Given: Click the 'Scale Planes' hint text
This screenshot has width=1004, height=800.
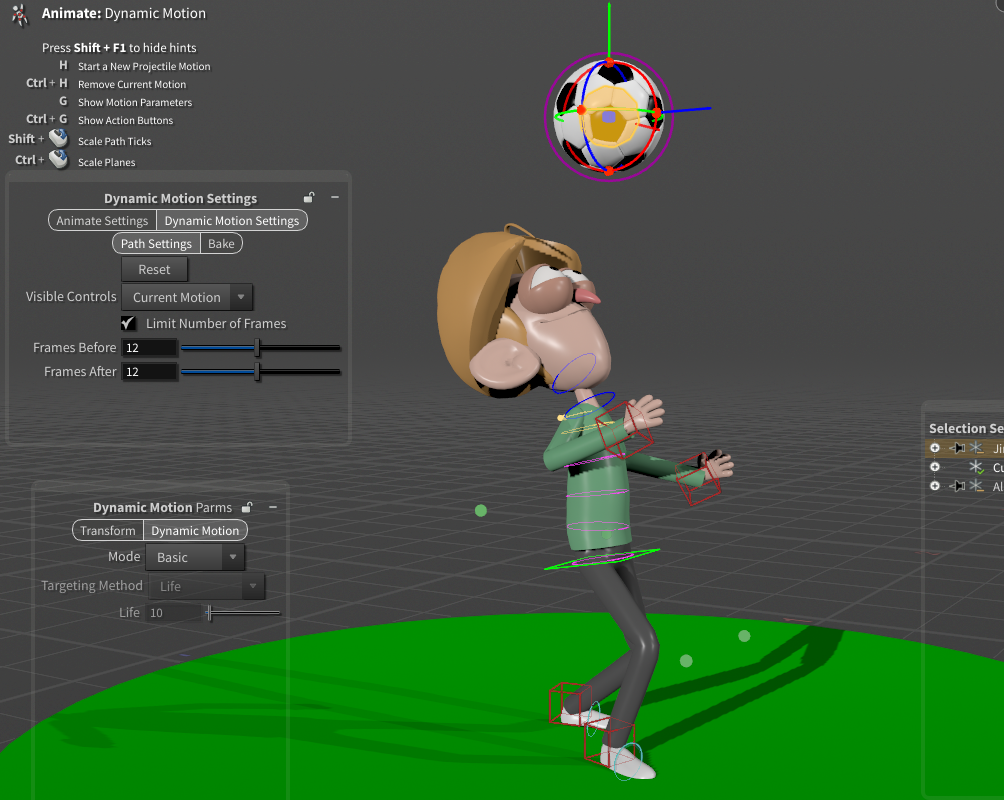Looking at the screenshot, I should coord(106,162).
